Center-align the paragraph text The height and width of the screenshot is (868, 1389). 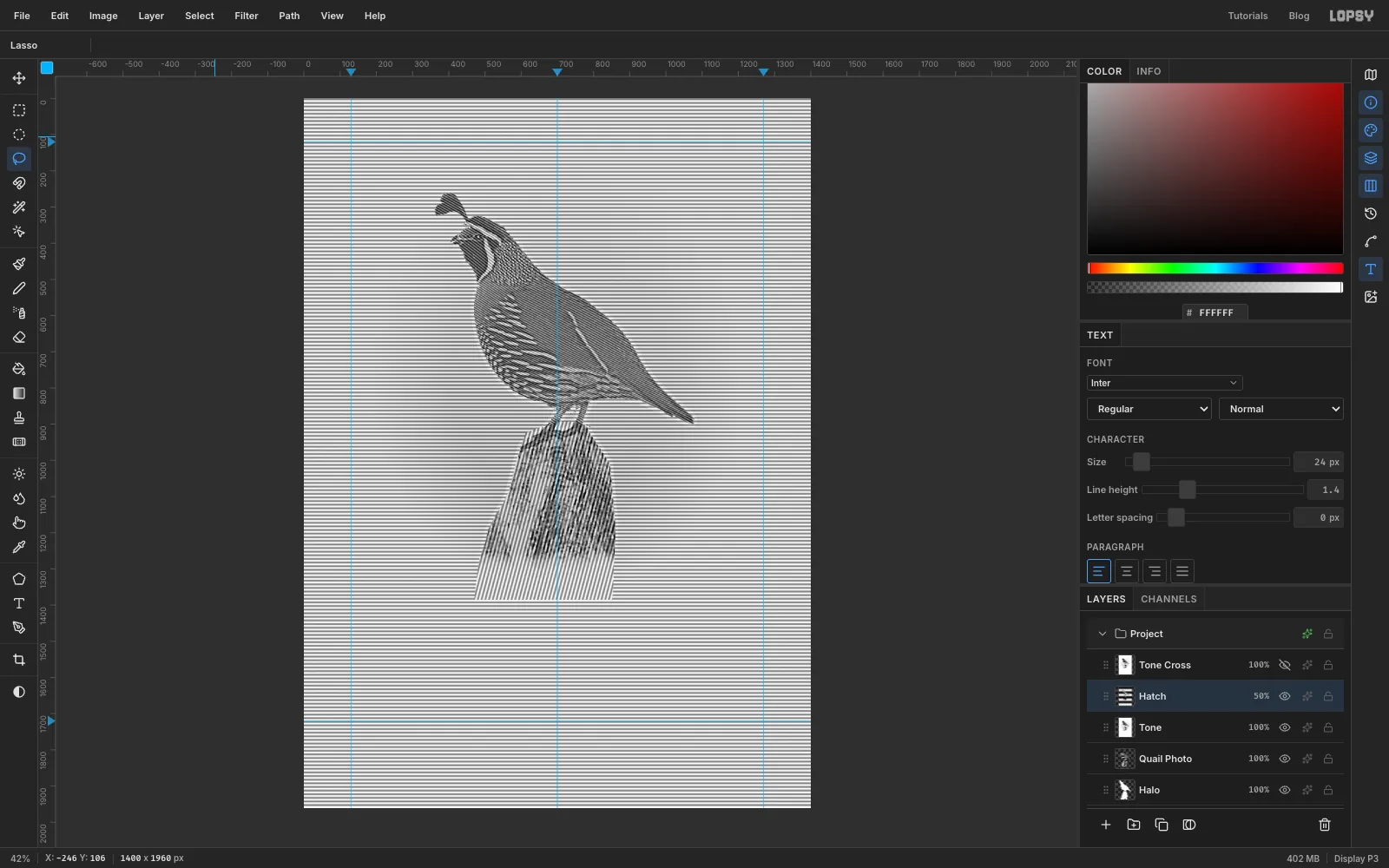(1127, 571)
